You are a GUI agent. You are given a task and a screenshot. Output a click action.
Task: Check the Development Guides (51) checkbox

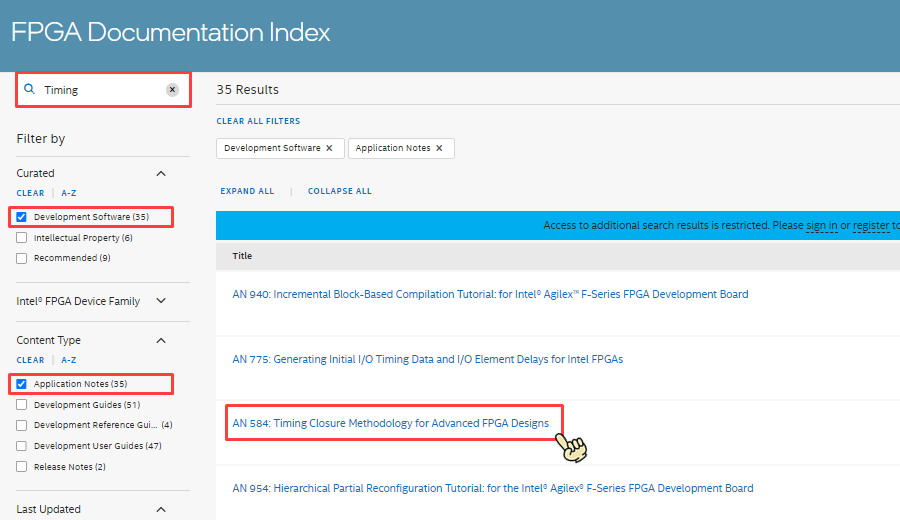pyautogui.click(x=22, y=405)
